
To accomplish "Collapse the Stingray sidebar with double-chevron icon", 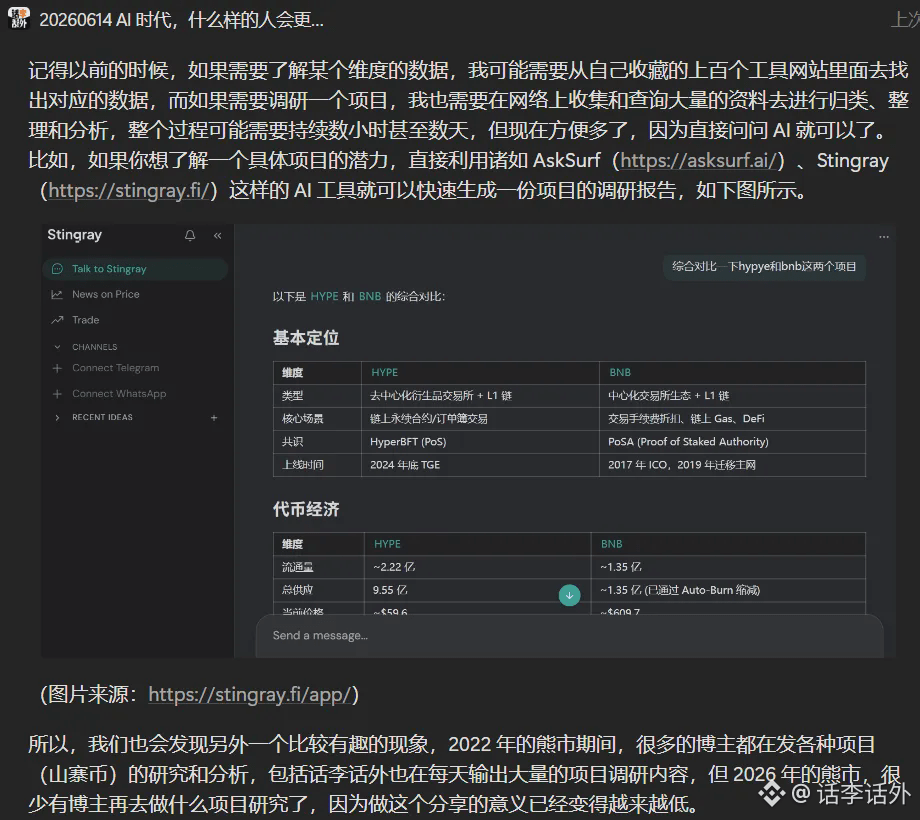I will 218,236.
